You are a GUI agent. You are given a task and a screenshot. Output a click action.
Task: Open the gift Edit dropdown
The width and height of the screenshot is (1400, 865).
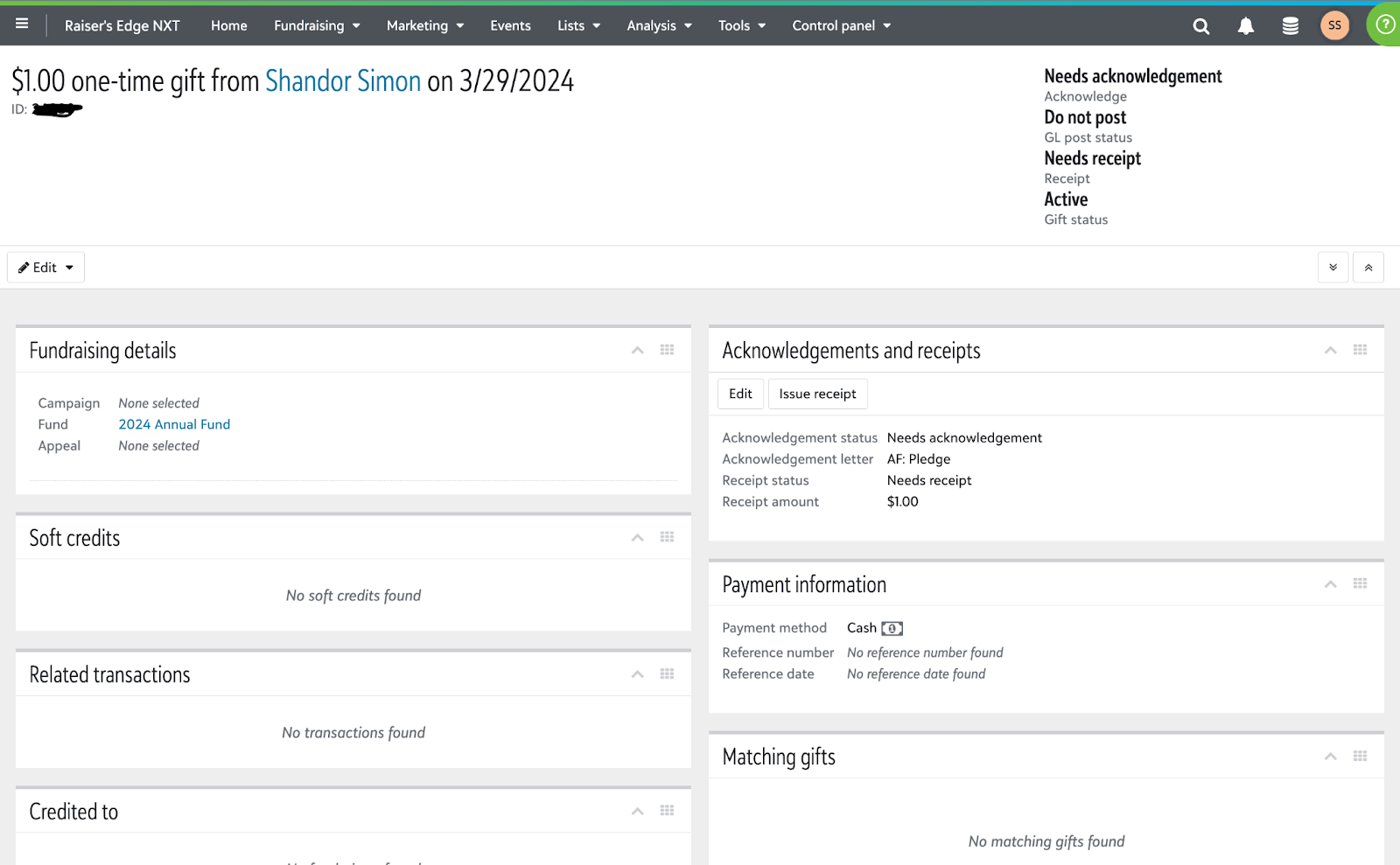tap(45, 268)
